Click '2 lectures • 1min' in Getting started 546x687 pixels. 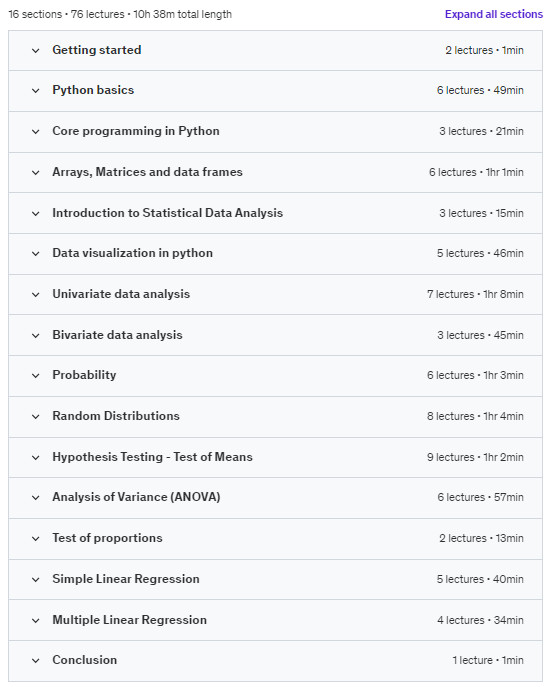[484, 50]
